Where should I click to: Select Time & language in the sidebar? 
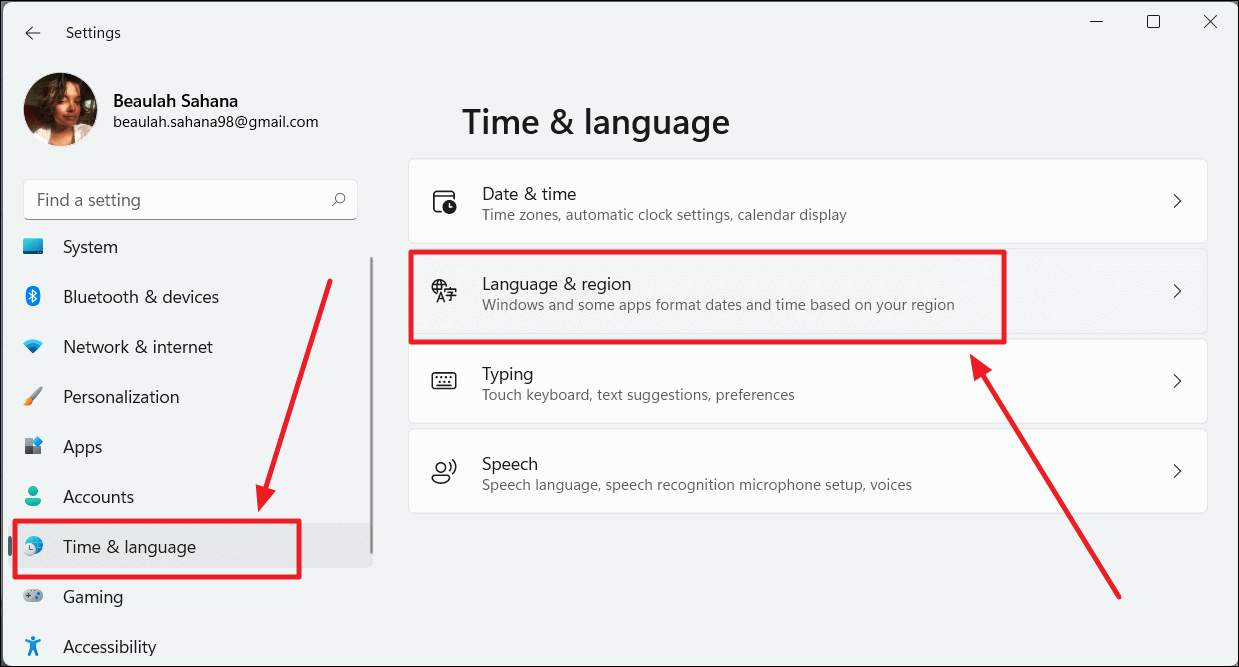tap(128, 546)
